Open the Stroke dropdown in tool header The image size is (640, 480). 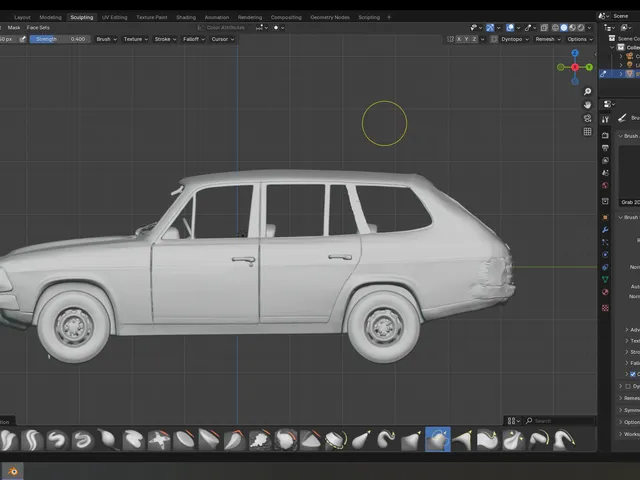[165, 39]
